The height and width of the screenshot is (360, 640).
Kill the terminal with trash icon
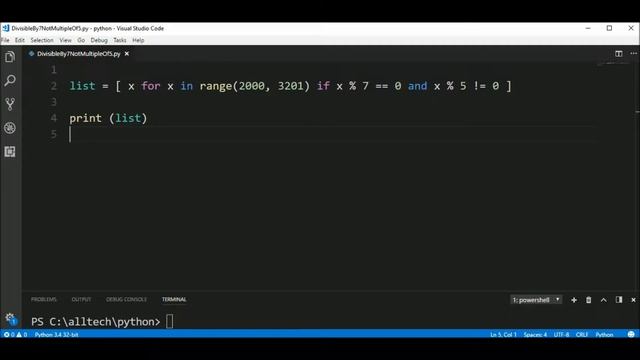[x=589, y=300]
